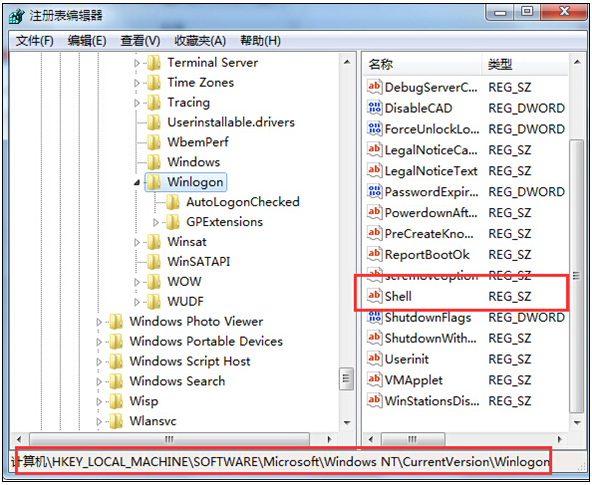The image size is (592, 485).
Task: Click the PasswordExpir... DWORD icon
Action: [374, 191]
